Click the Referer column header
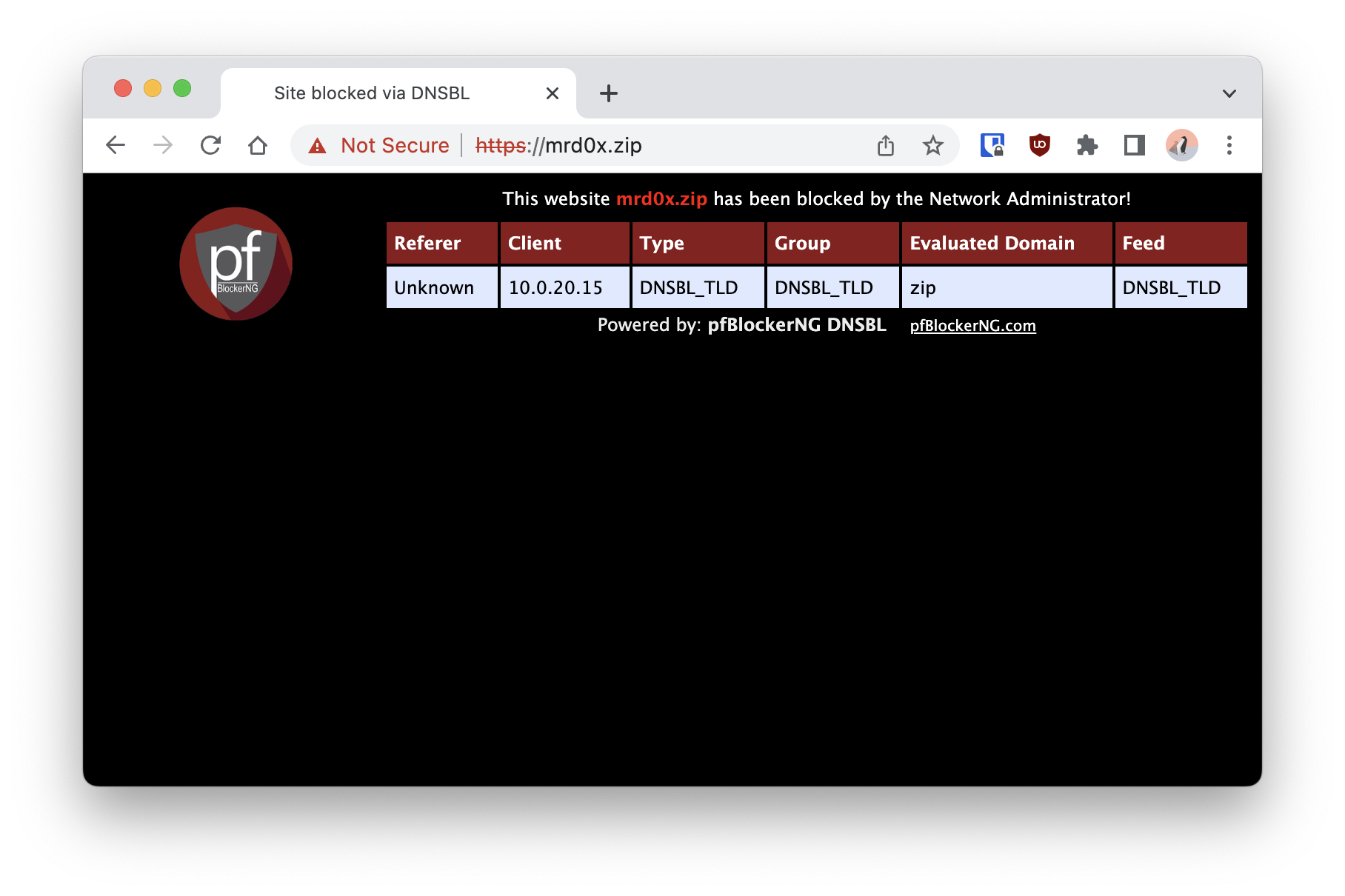Image resolution: width=1345 pixels, height=896 pixels. coord(442,243)
